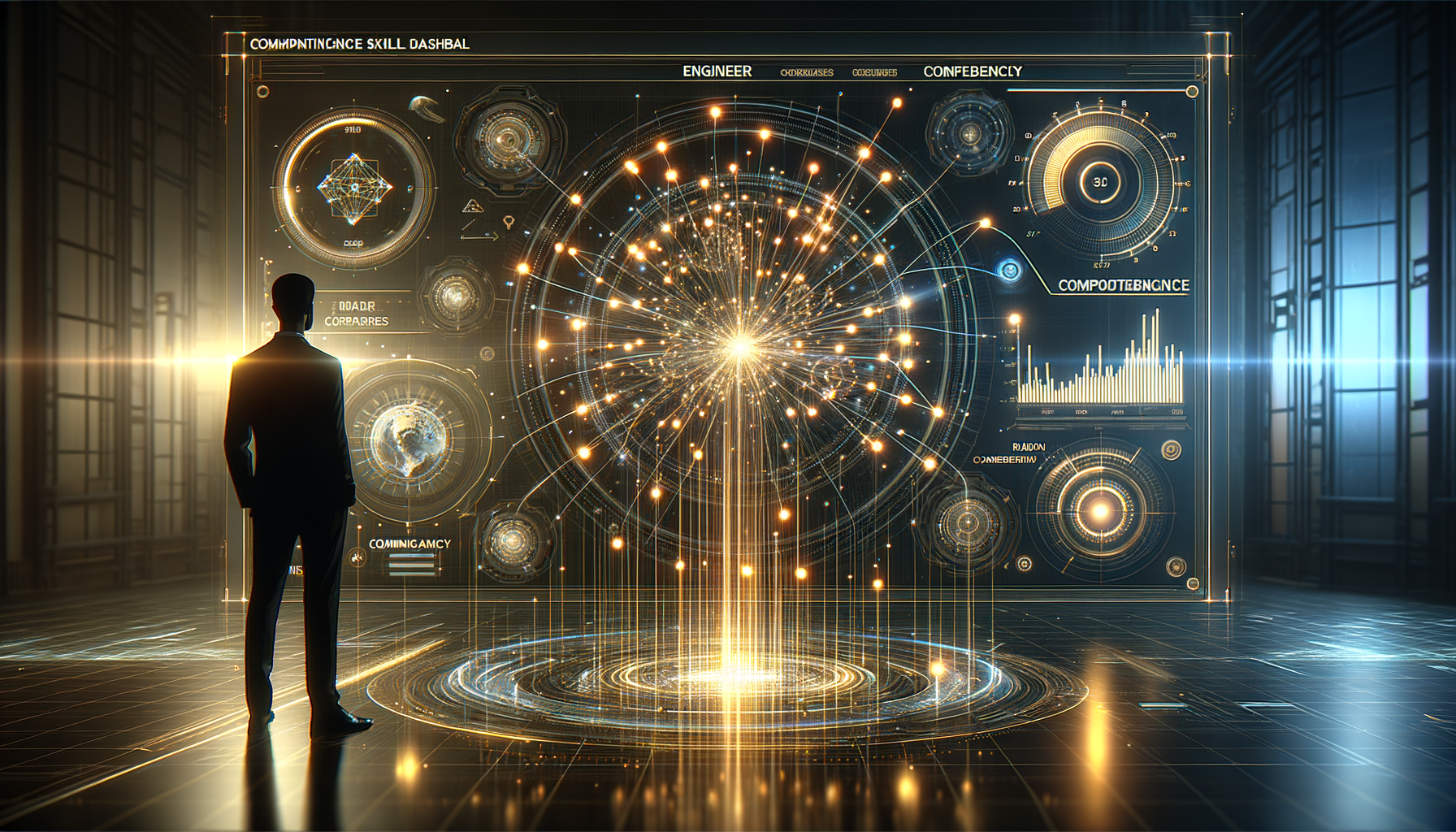Click the wireframe polyhedron icon in left dial
1456x832 pixels.
(x=354, y=188)
